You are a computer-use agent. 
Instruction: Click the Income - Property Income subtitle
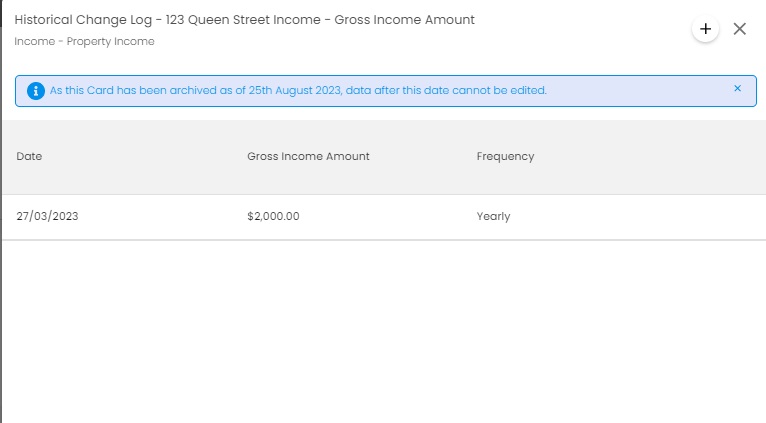coord(84,42)
